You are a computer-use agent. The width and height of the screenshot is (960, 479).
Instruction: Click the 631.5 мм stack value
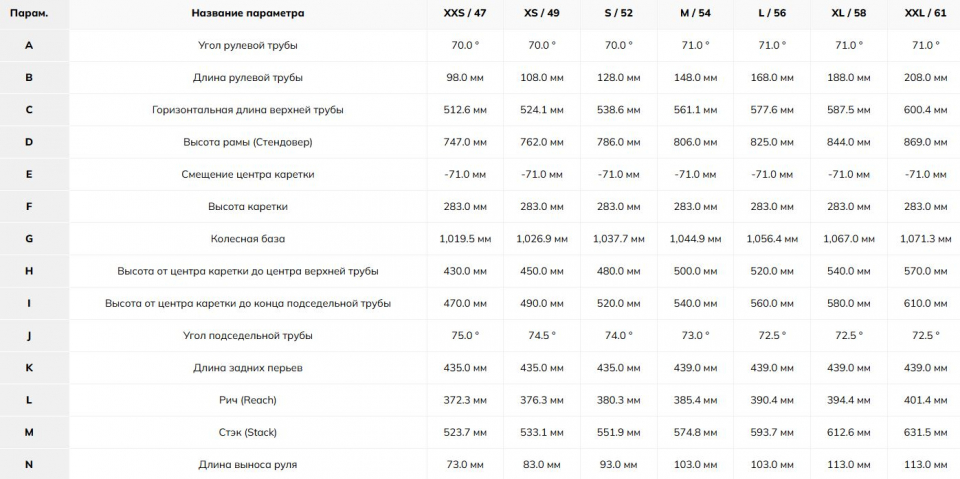pos(925,432)
